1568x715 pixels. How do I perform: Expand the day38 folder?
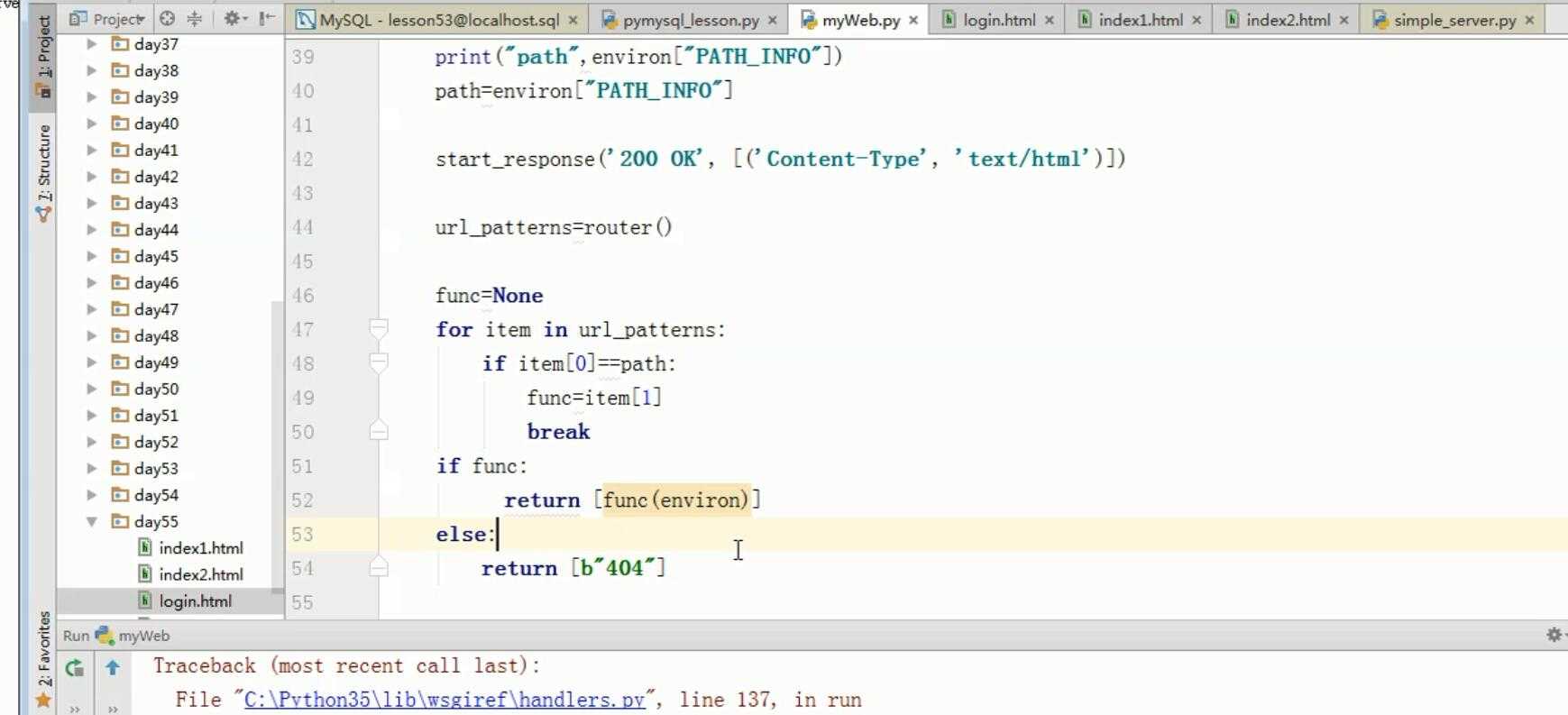point(91,70)
